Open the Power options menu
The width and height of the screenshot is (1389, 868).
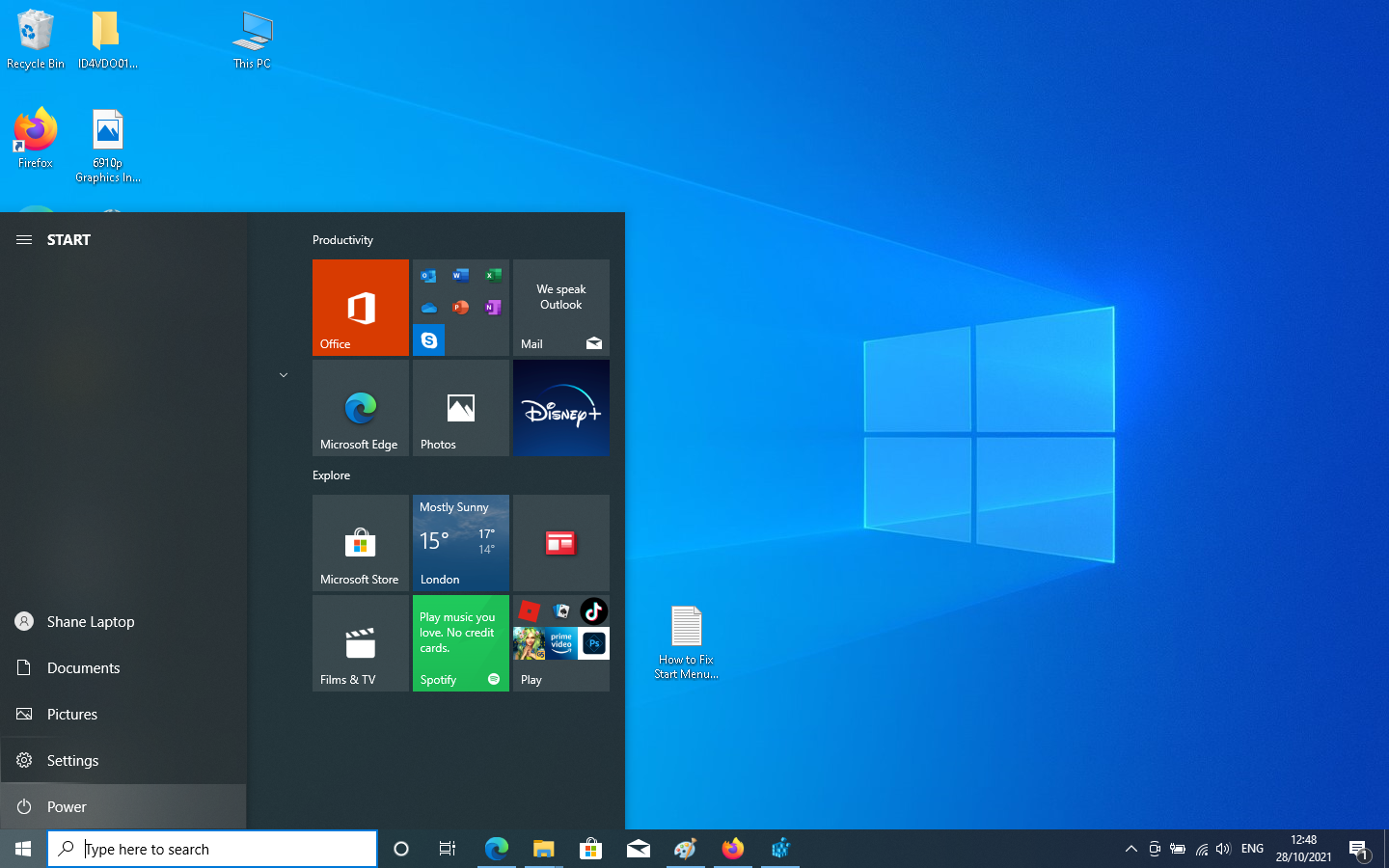(x=123, y=807)
